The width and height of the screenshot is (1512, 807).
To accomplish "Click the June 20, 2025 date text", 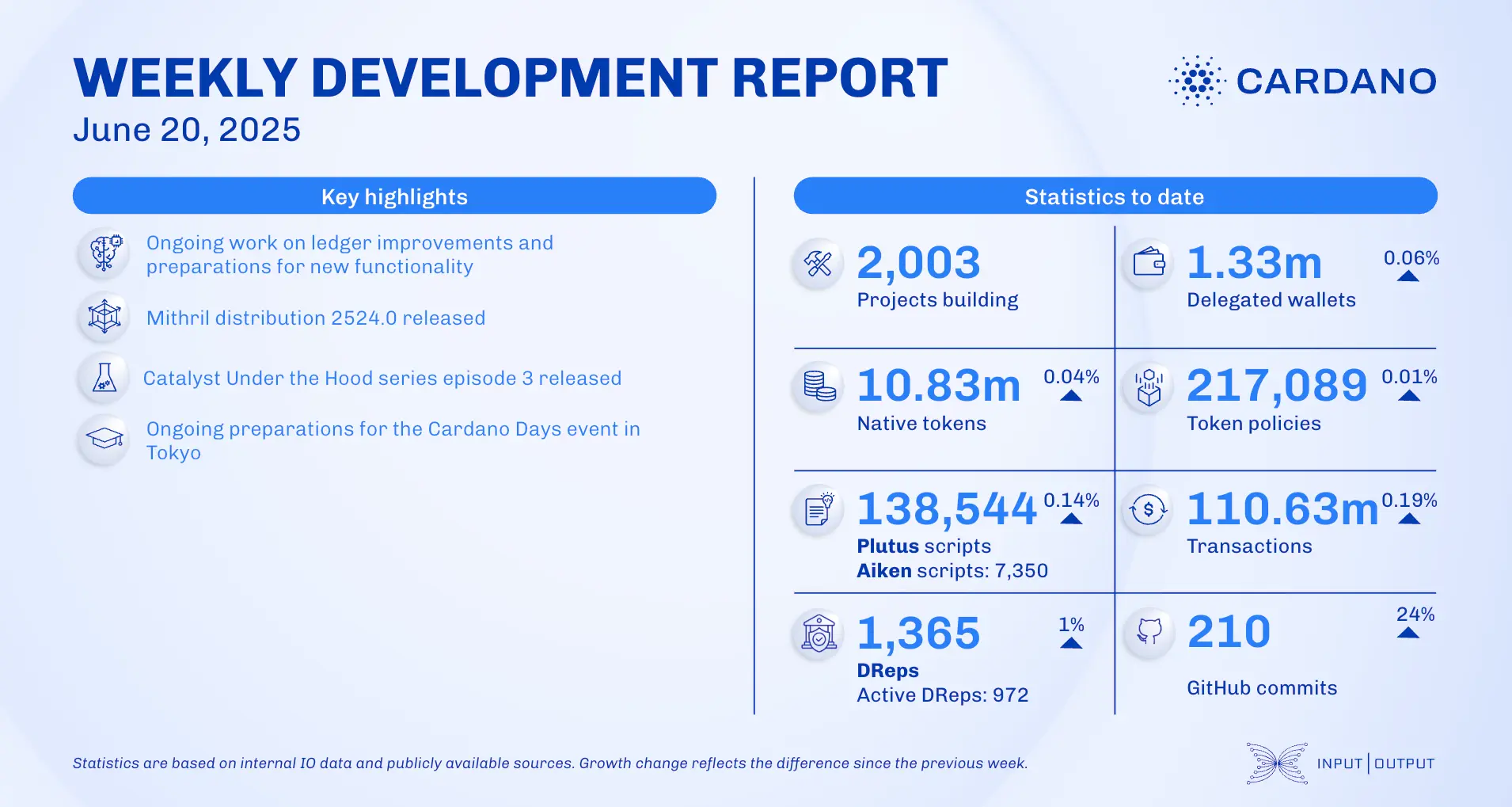I will click(188, 129).
